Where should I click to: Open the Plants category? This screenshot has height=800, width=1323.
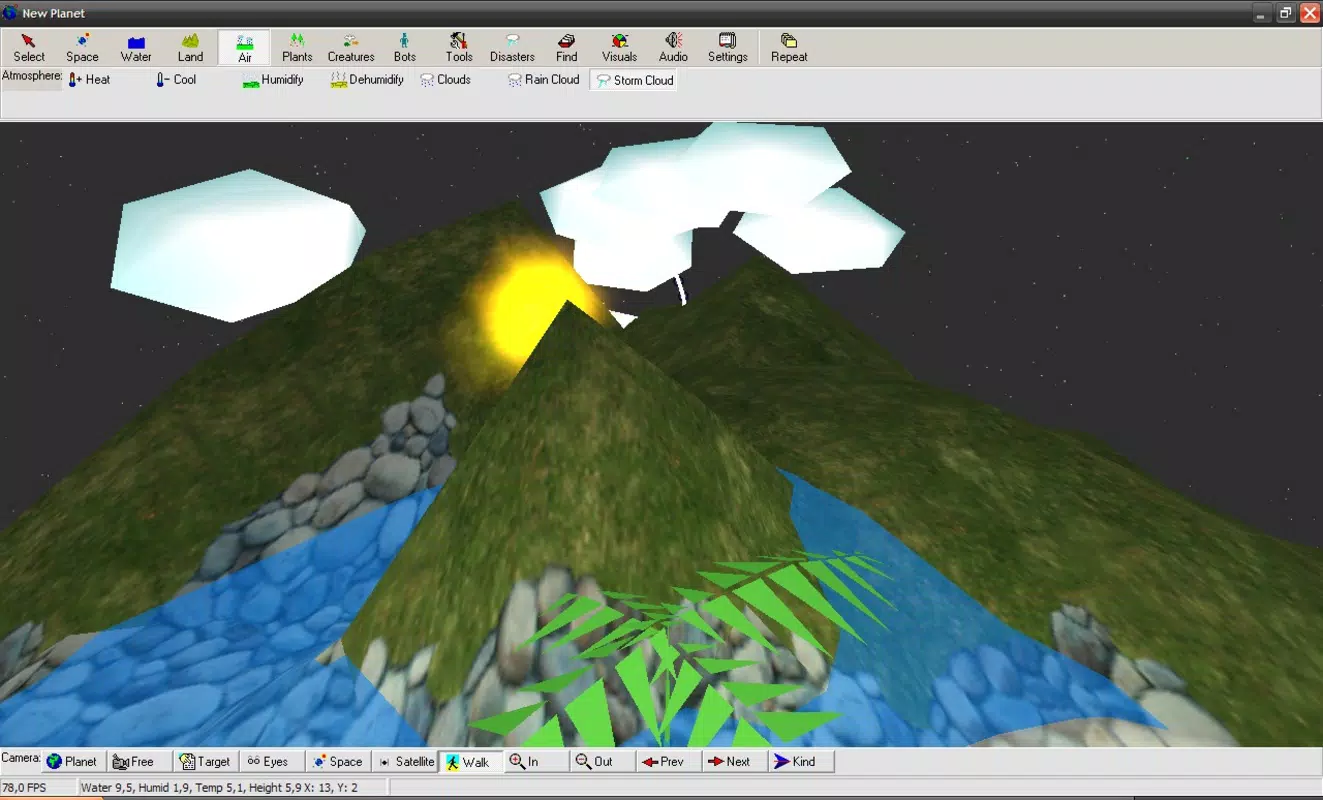297,48
